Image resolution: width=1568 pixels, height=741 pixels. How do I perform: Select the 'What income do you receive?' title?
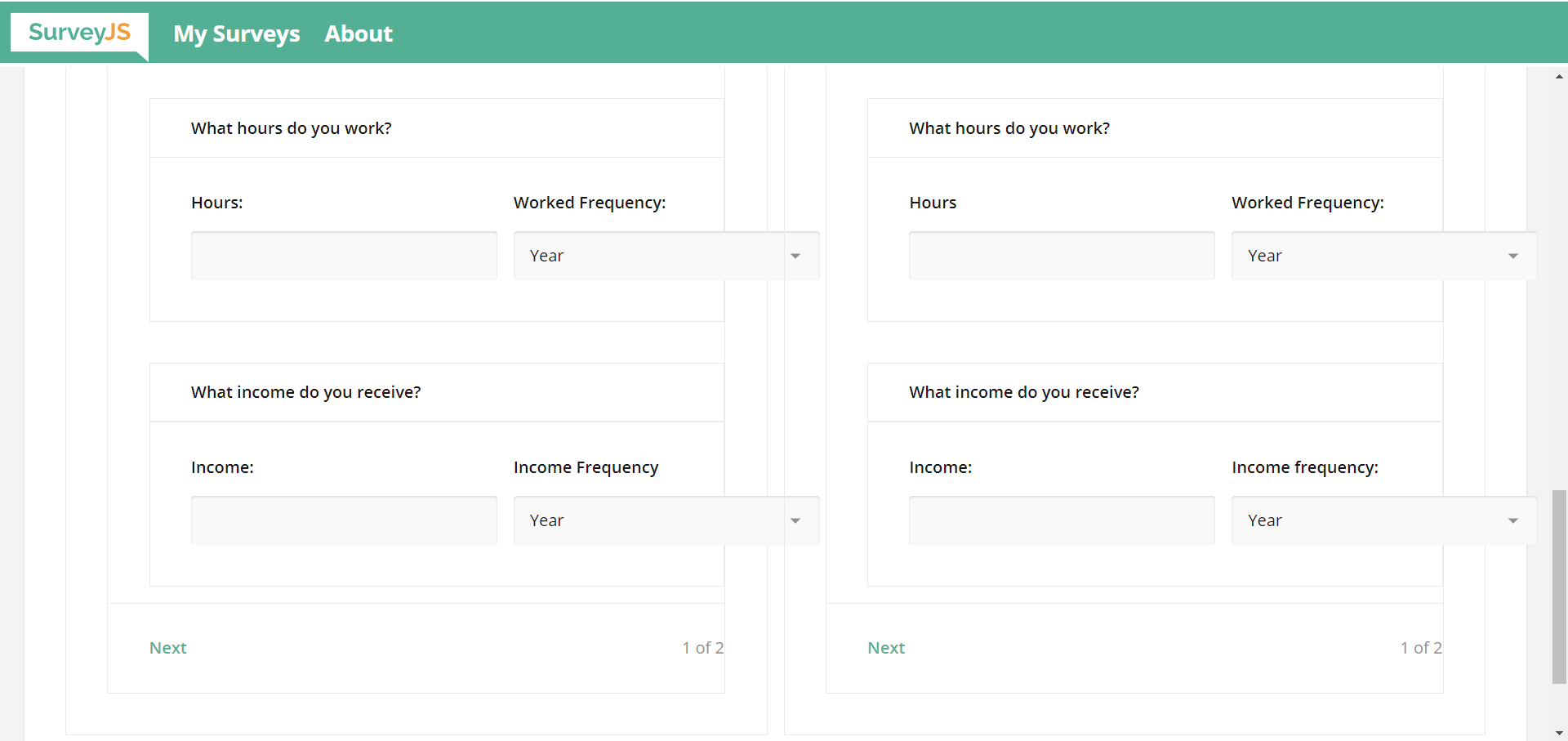pyautogui.click(x=305, y=391)
